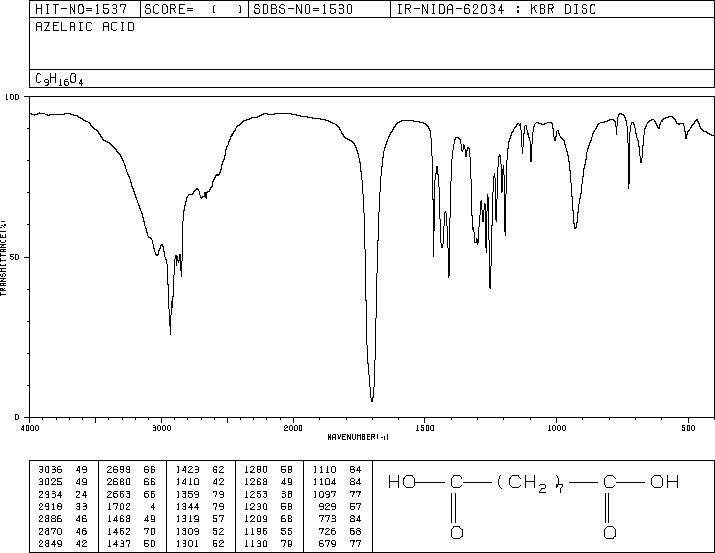Viewport: 715px width, 553px height.
Task: Select the WAVENUMBER axis title
Action: (358, 437)
